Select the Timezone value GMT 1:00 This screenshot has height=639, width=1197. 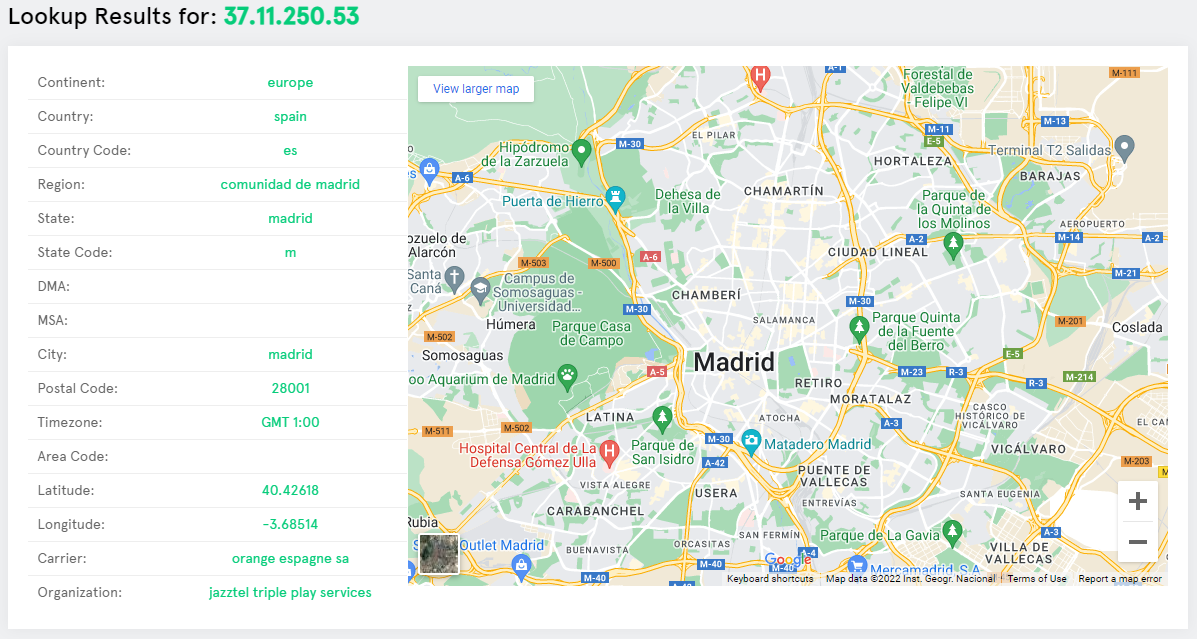pyautogui.click(x=290, y=422)
